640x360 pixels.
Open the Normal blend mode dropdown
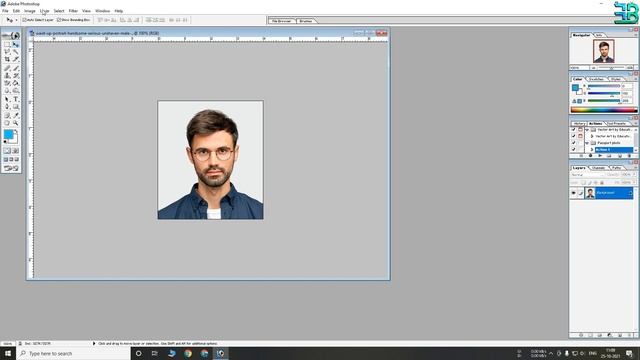tap(586, 175)
